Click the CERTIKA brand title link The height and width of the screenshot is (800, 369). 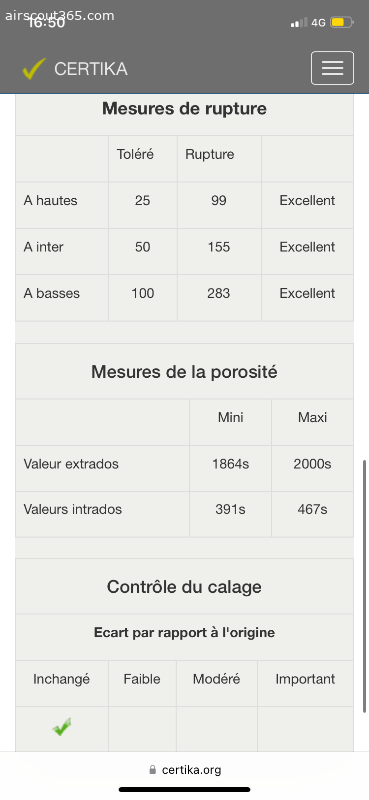tap(91, 69)
